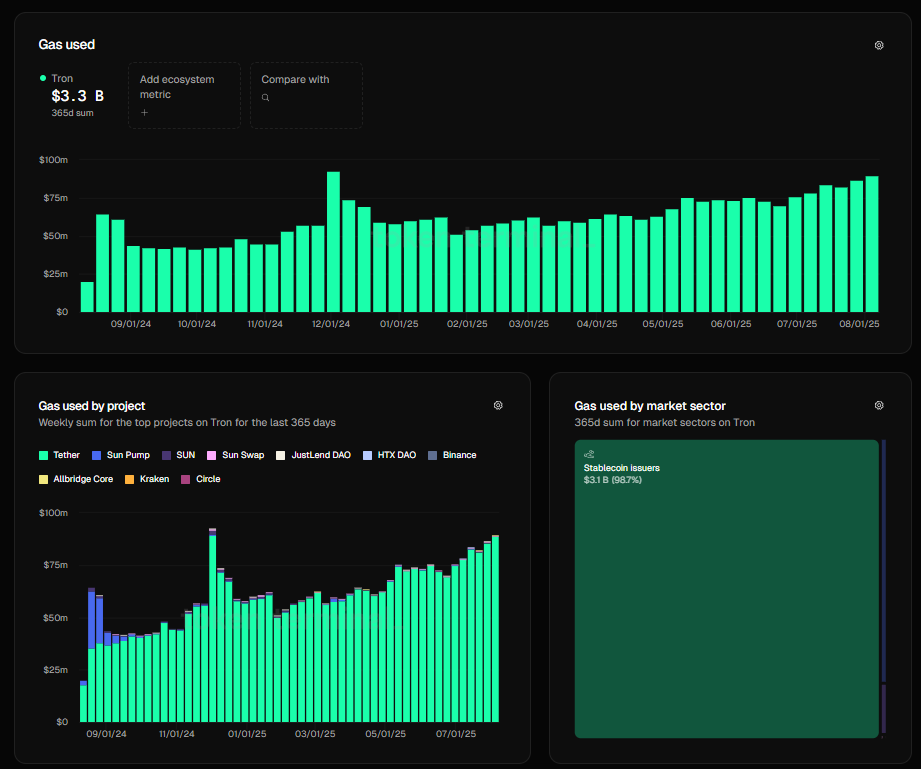Click the Gas used by market sector heading
Viewport: 921px width, 769px height.
[x=650, y=406]
